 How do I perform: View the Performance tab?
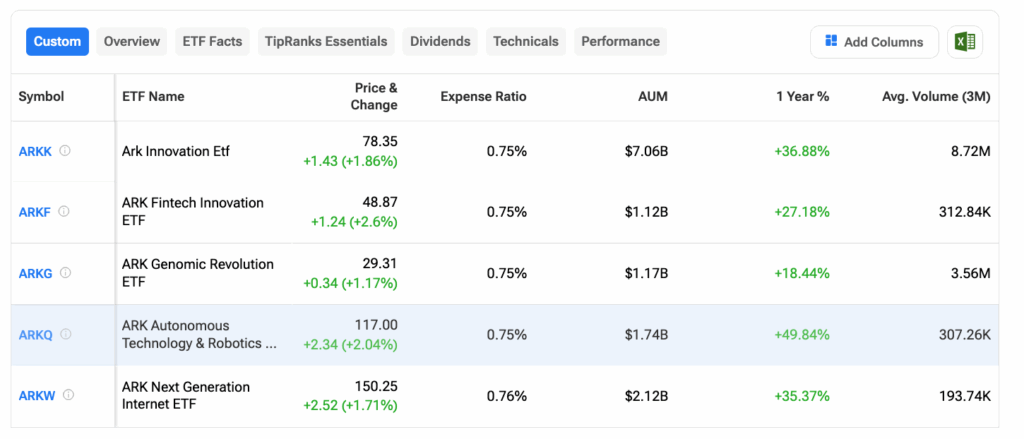pos(620,41)
